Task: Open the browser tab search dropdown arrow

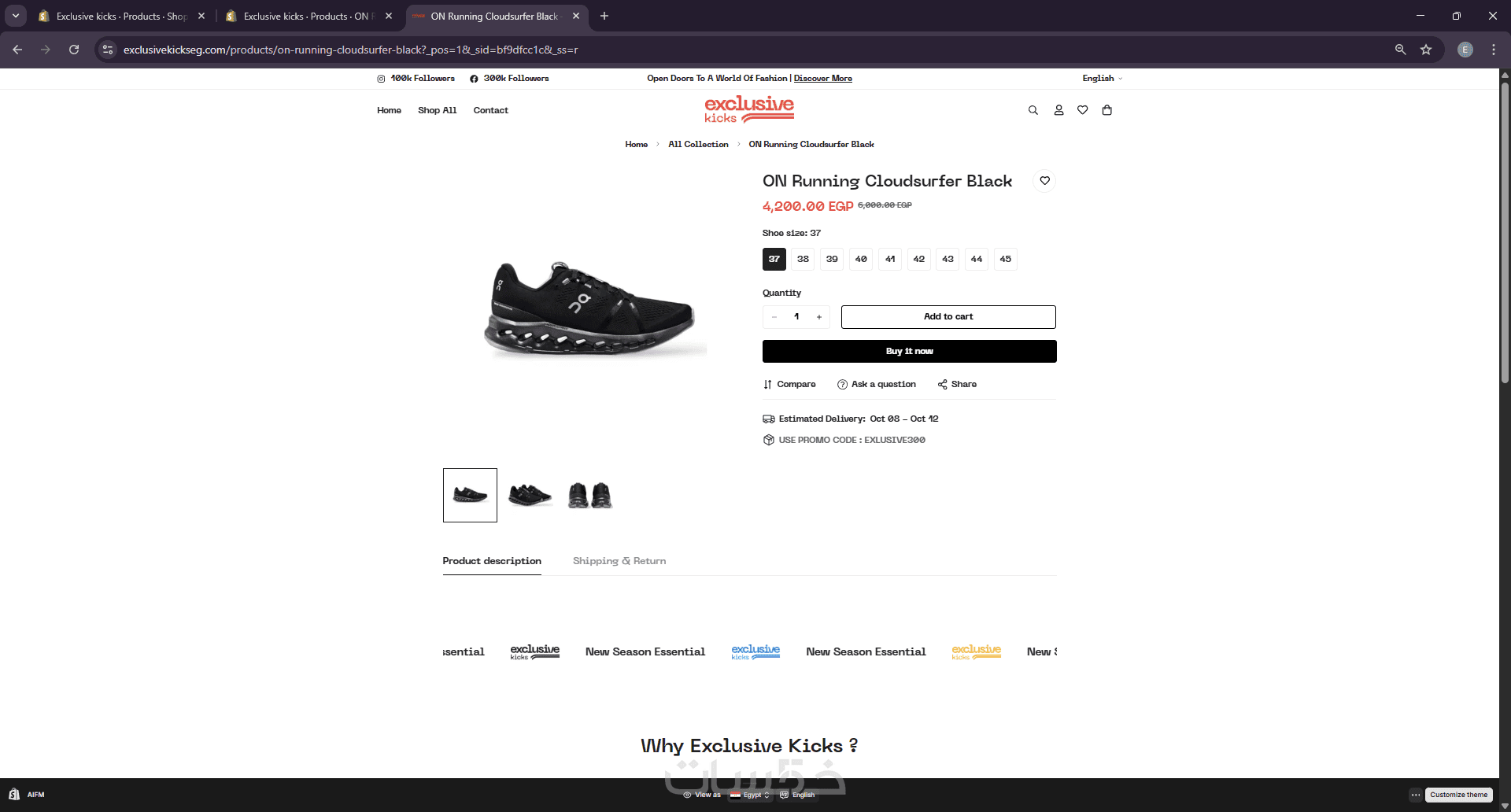Action: coord(16,16)
